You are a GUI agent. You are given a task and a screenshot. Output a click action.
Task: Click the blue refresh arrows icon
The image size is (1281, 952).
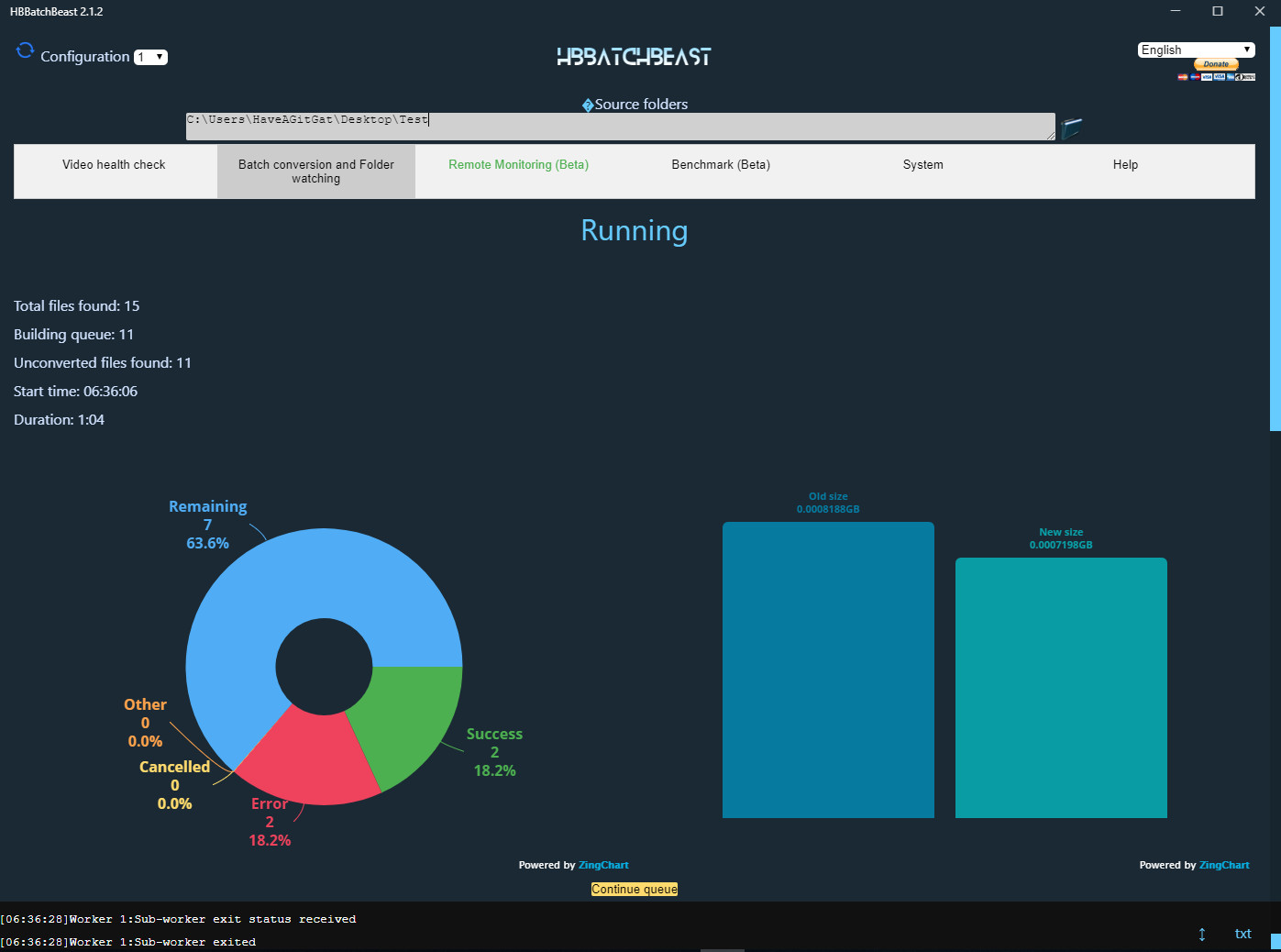[25, 50]
